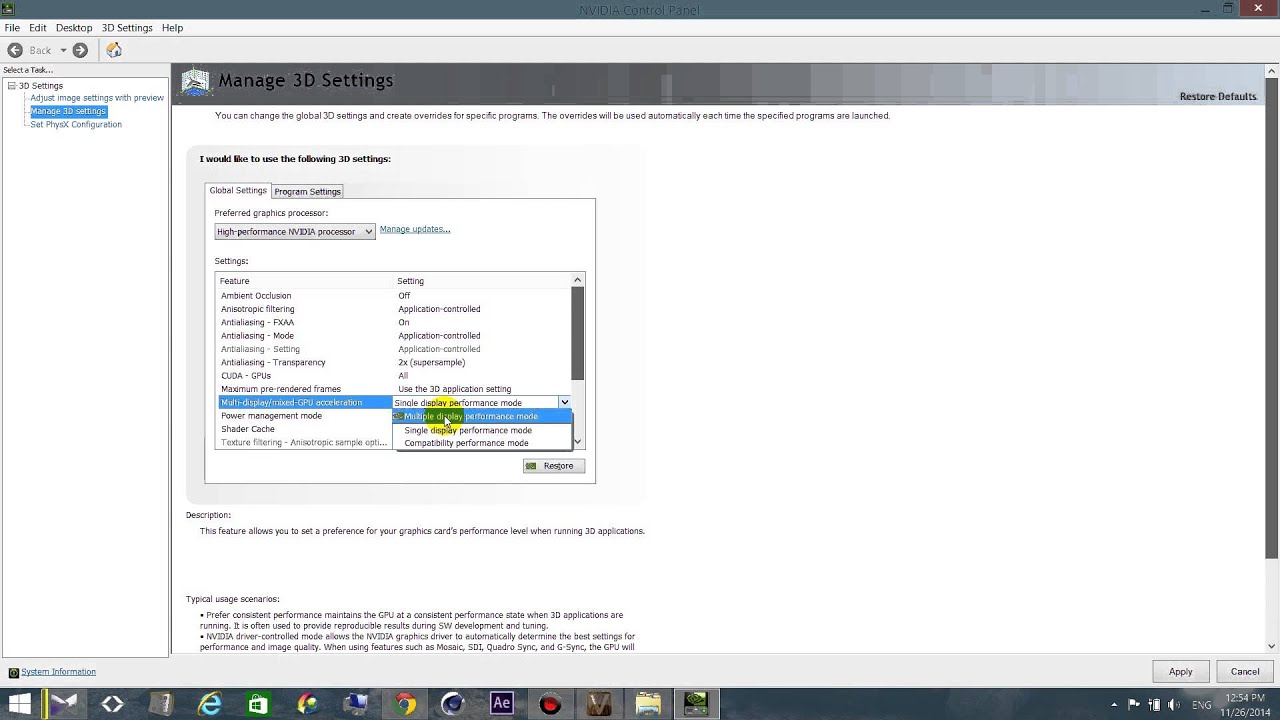Open File Explorer from taskbar
1280x720 pixels.
click(648, 704)
